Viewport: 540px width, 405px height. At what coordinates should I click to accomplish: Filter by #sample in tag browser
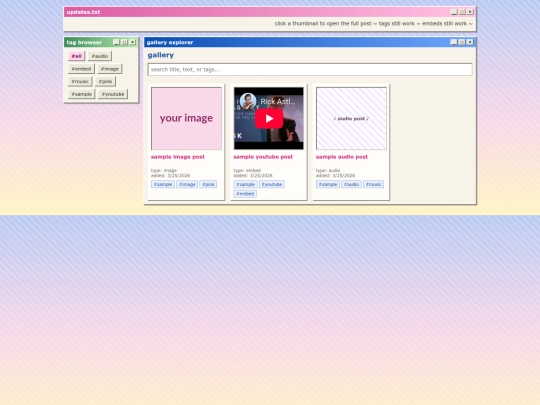(x=82, y=94)
